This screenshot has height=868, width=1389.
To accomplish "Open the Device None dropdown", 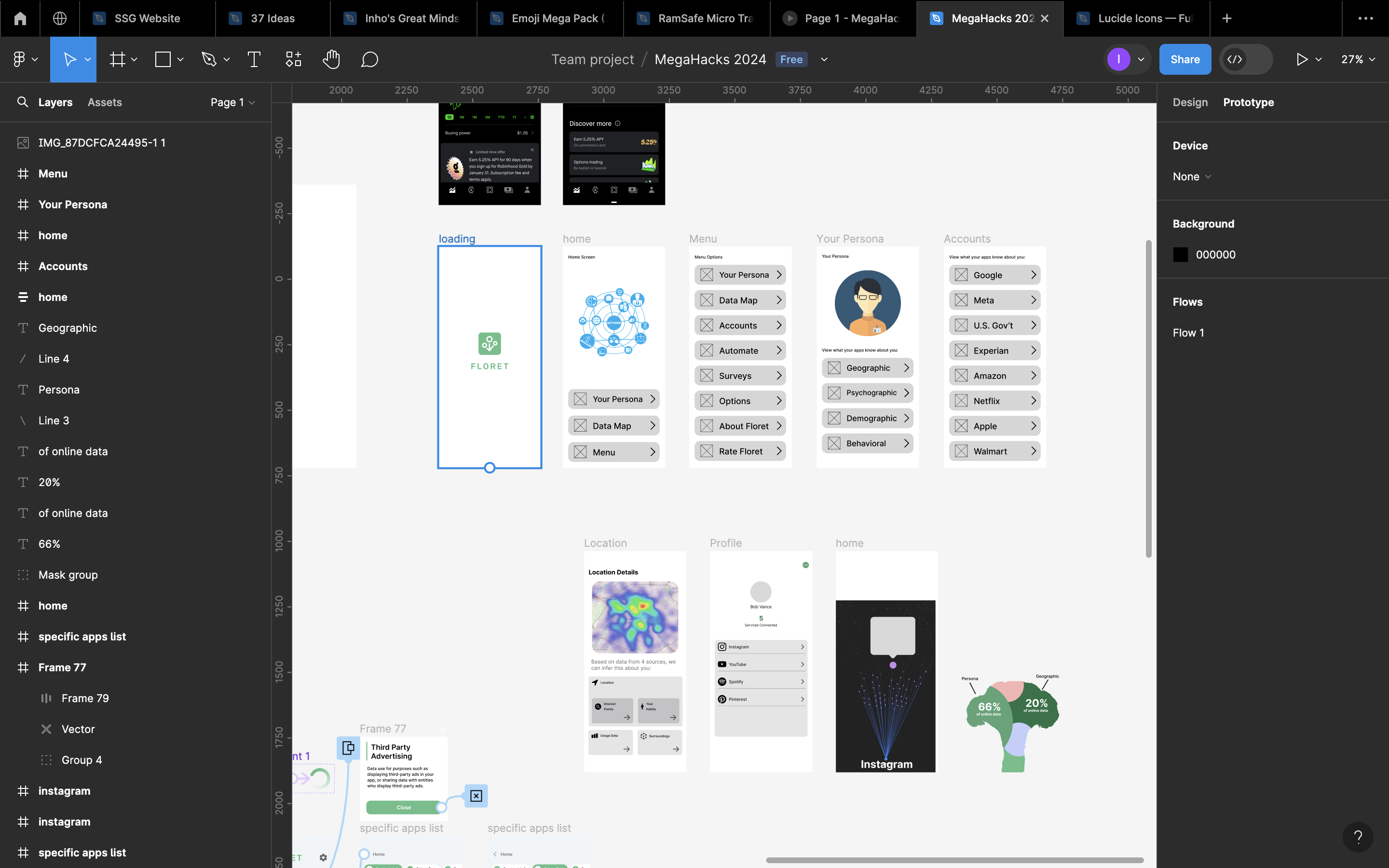I will coord(1192,177).
